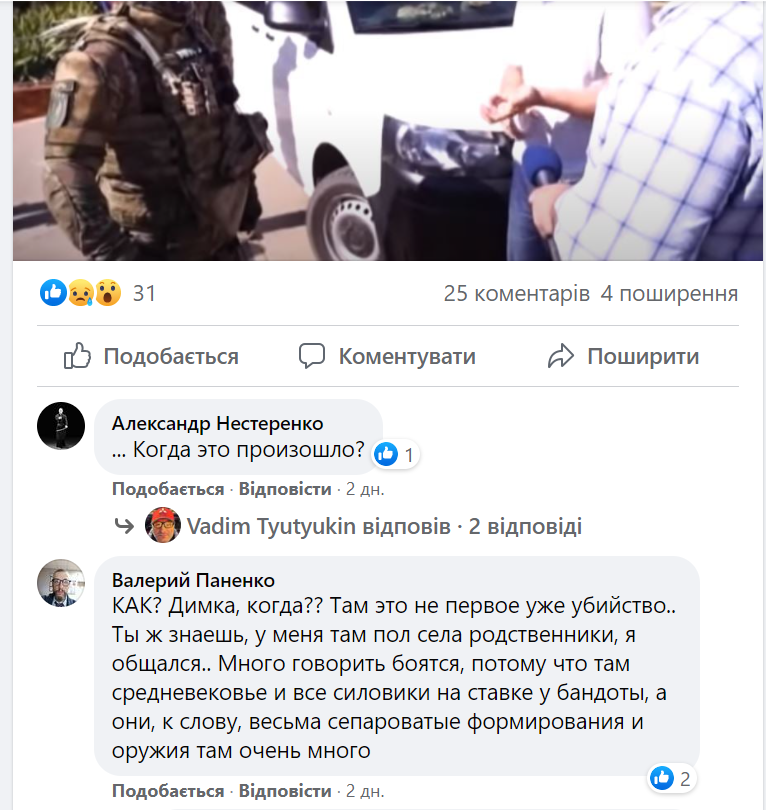Image resolution: width=766 pixels, height=810 pixels.
Task: Open the Валерий Паненко name link
Action: (193, 580)
